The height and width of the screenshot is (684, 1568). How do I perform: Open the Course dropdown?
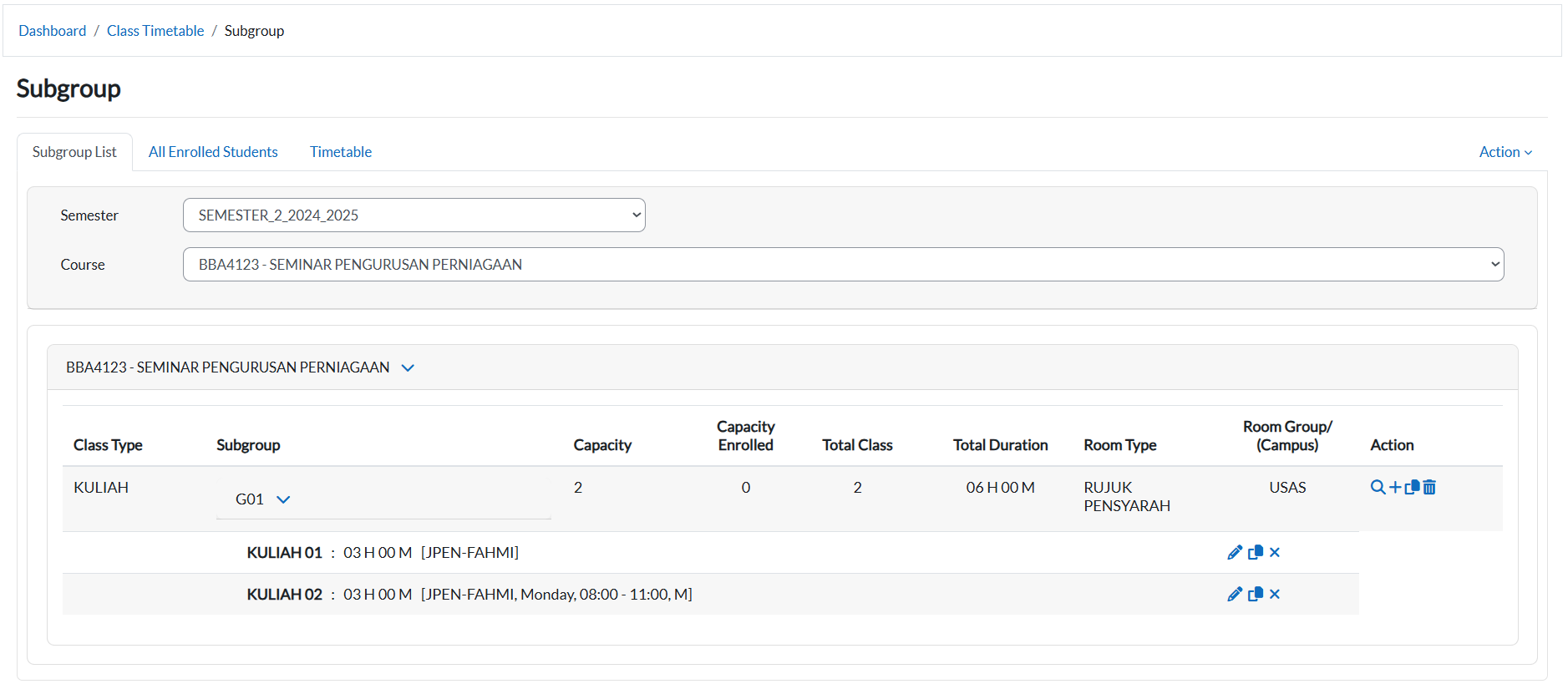(842, 265)
